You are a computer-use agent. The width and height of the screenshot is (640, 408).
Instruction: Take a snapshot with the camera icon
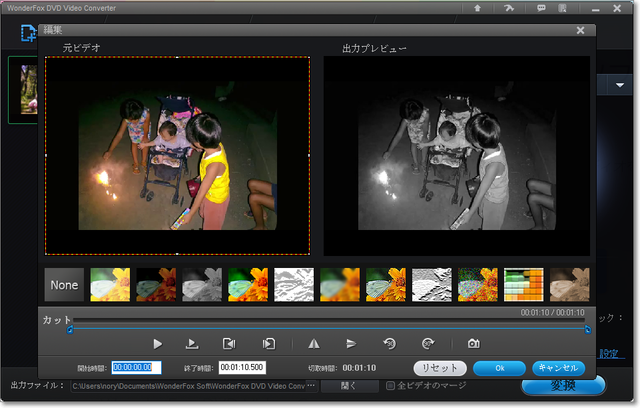point(474,343)
